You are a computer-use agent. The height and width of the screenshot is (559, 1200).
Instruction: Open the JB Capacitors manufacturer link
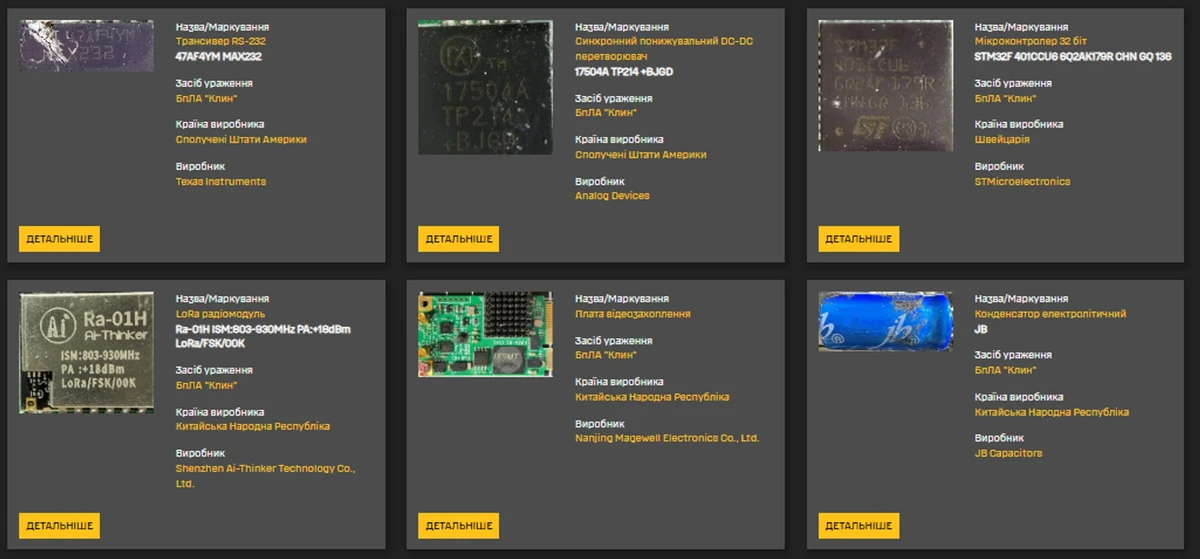(1008, 453)
